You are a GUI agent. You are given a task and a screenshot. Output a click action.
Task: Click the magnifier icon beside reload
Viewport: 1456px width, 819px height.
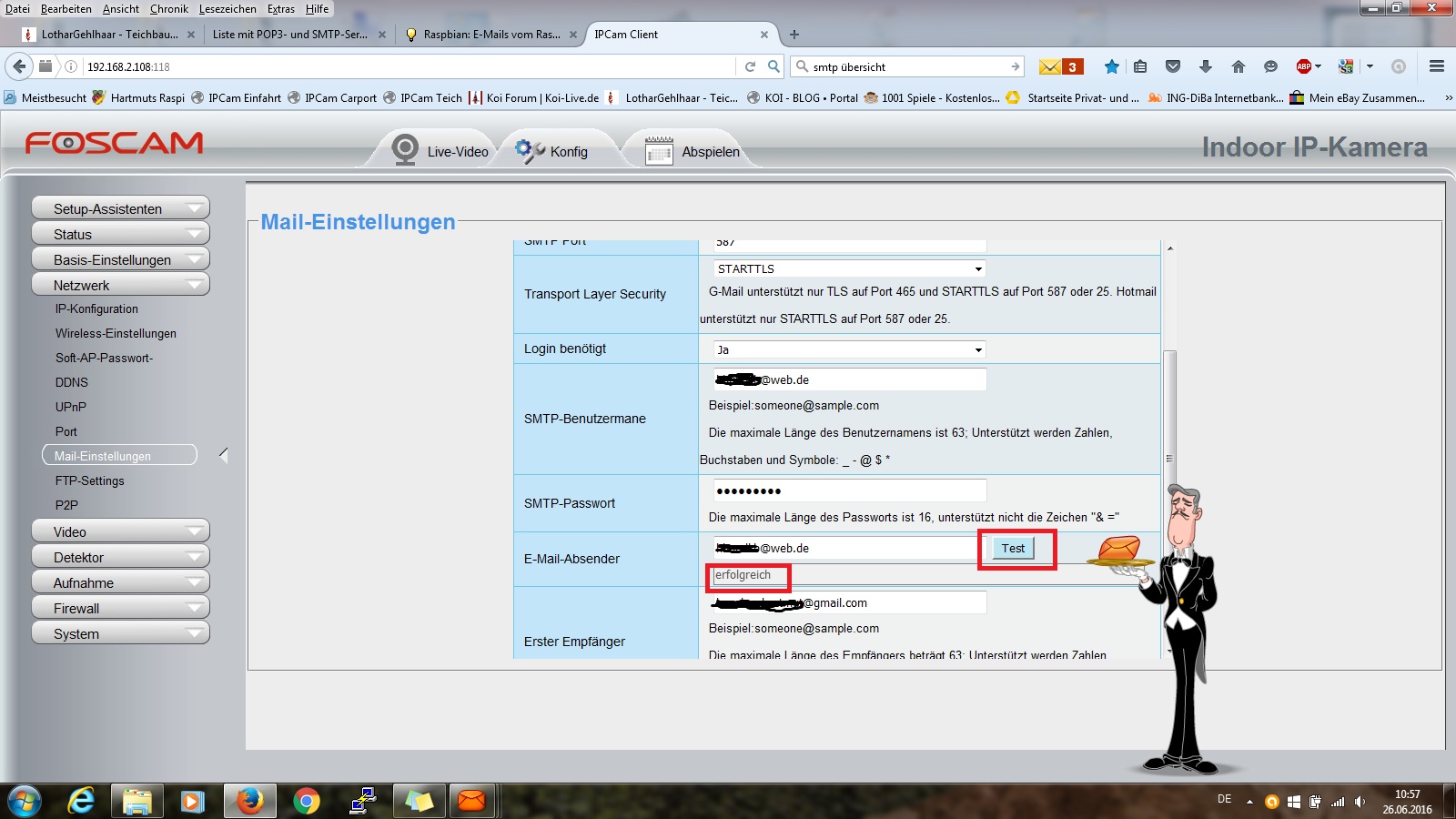(773, 66)
